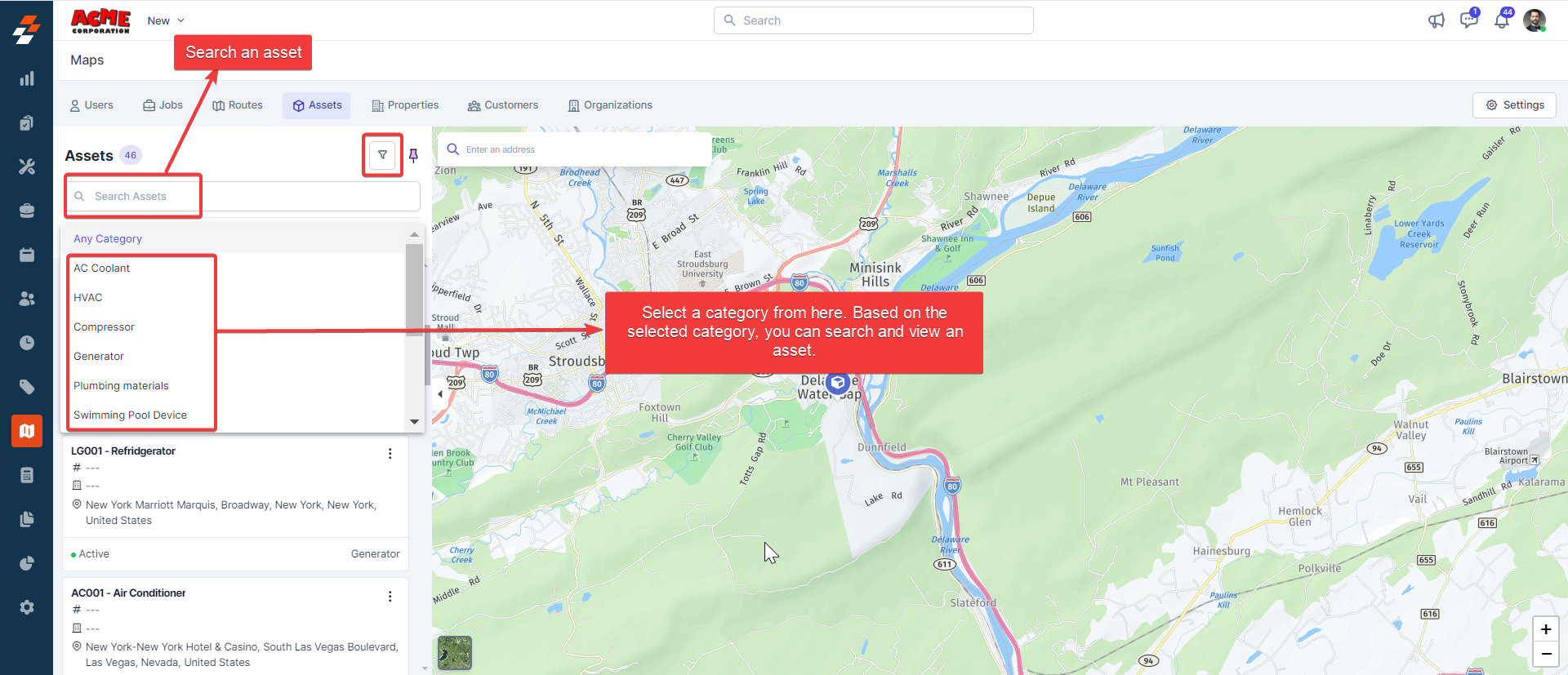The width and height of the screenshot is (1568, 675).
Task: Click the ACME Corporation logo
Action: coord(100,20)
